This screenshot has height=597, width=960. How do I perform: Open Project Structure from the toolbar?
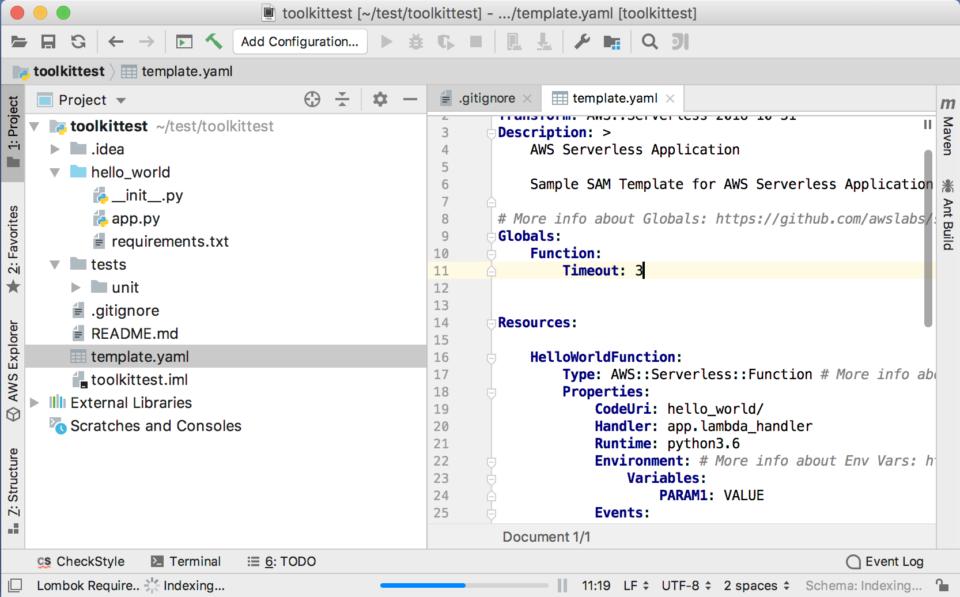coord(612,42)
